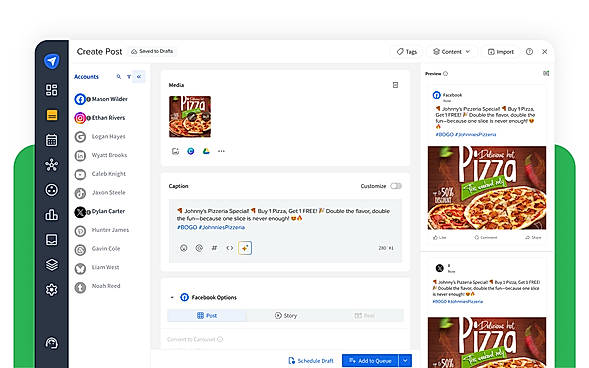Click the Canva icon below media thumbnail

(191, 151)
